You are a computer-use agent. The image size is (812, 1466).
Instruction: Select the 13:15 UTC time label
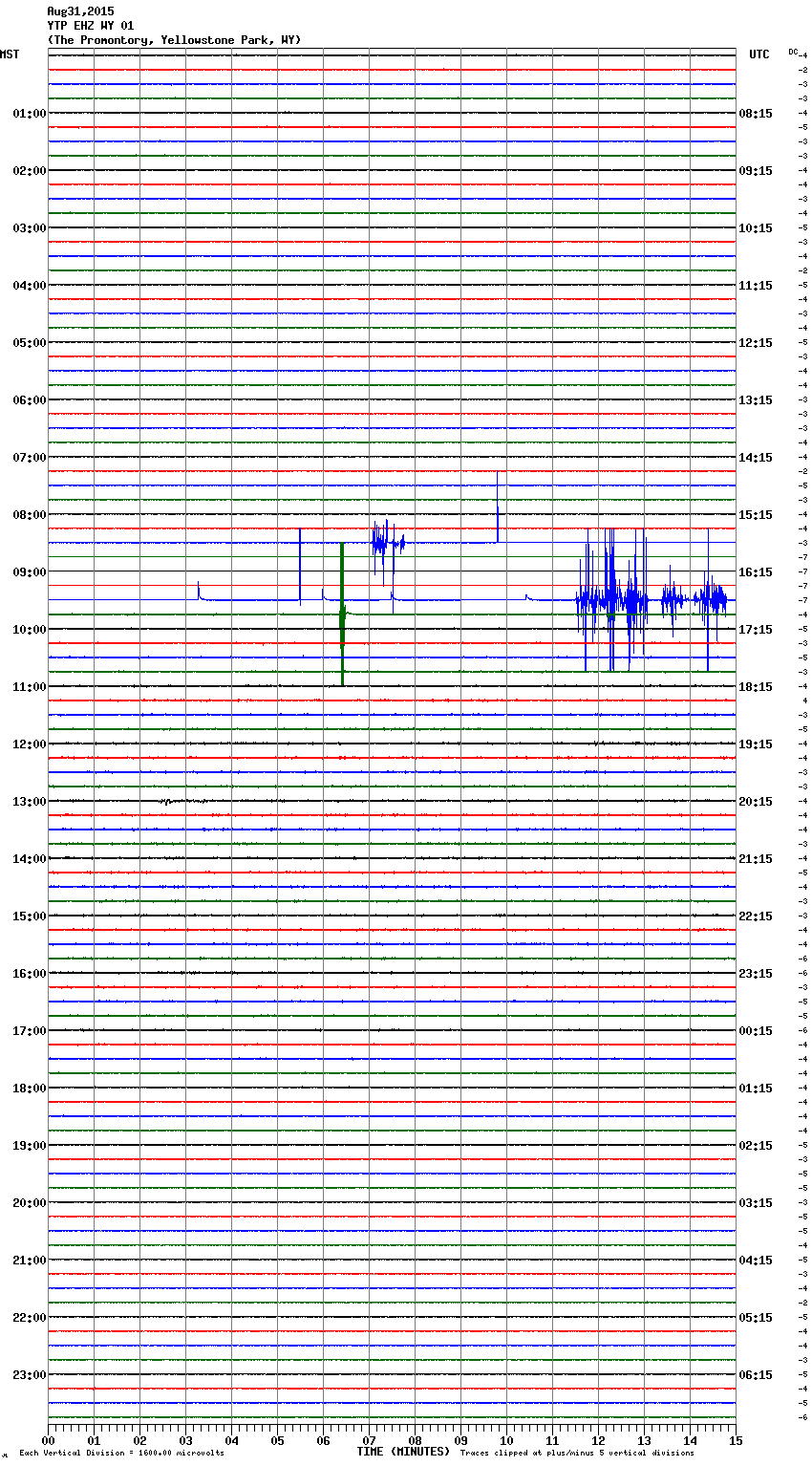tap(756, 400)
